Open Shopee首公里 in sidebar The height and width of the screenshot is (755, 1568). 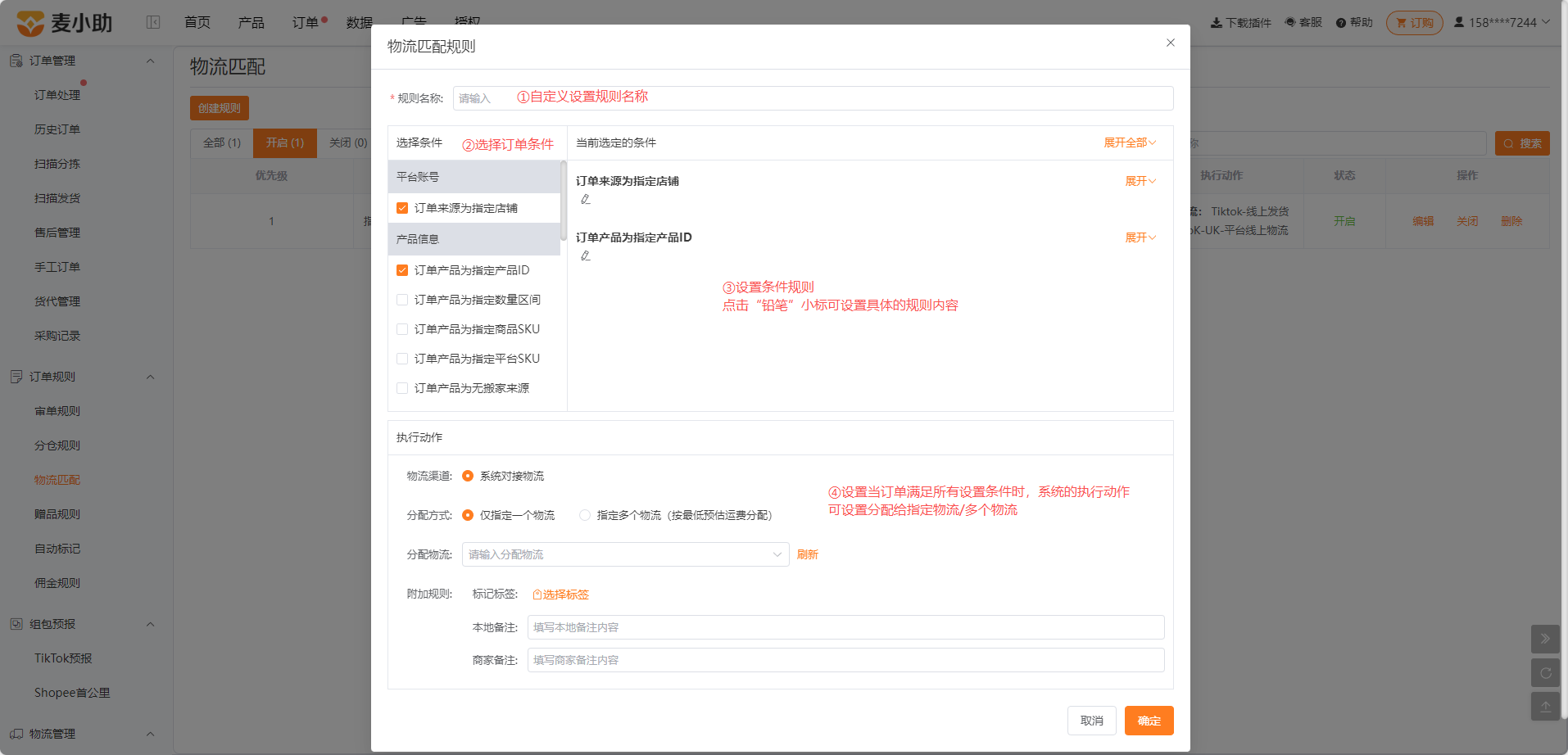pos(72,693)
